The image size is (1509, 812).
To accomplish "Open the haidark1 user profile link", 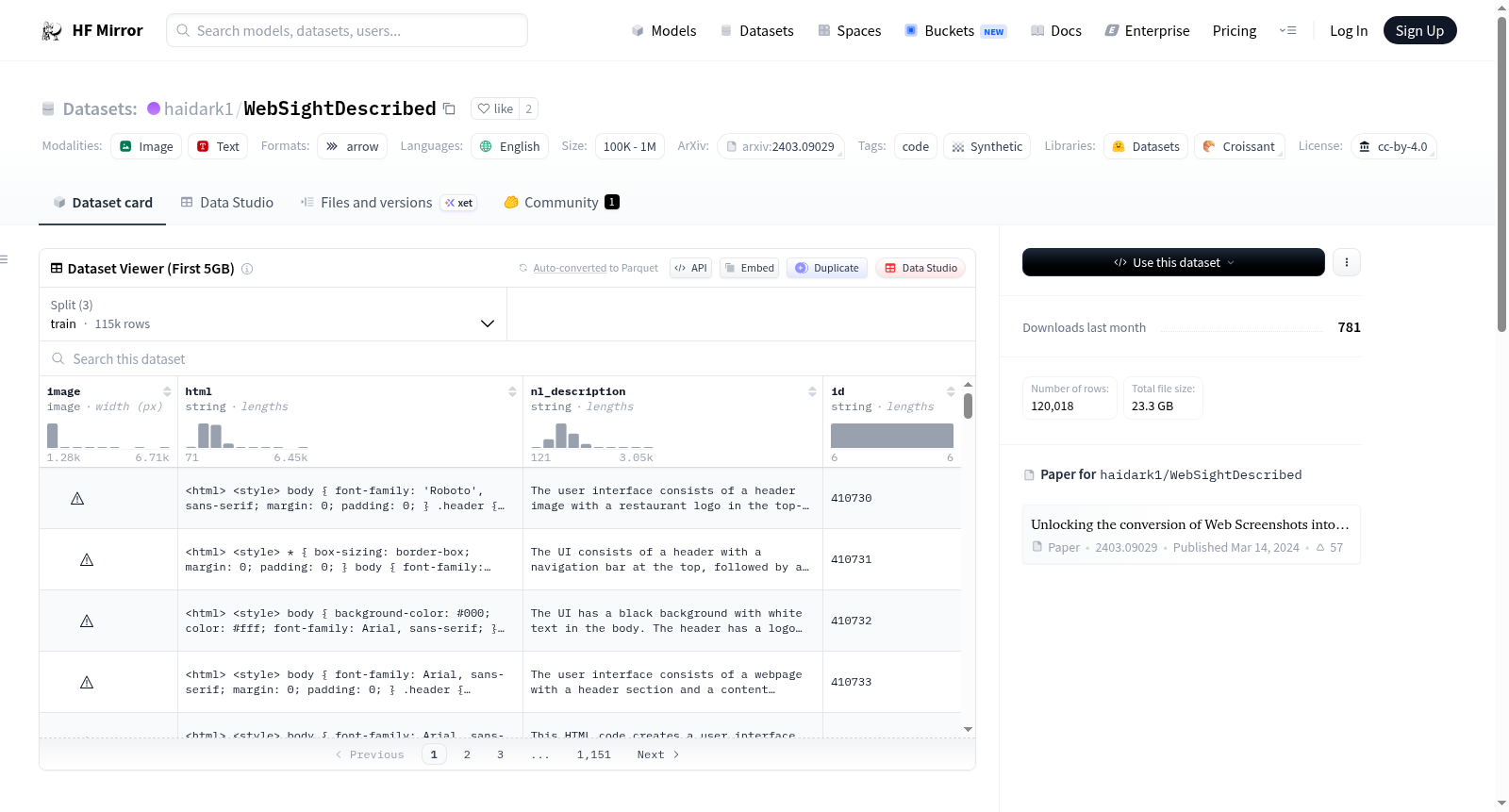I will (x=198, y=108).
